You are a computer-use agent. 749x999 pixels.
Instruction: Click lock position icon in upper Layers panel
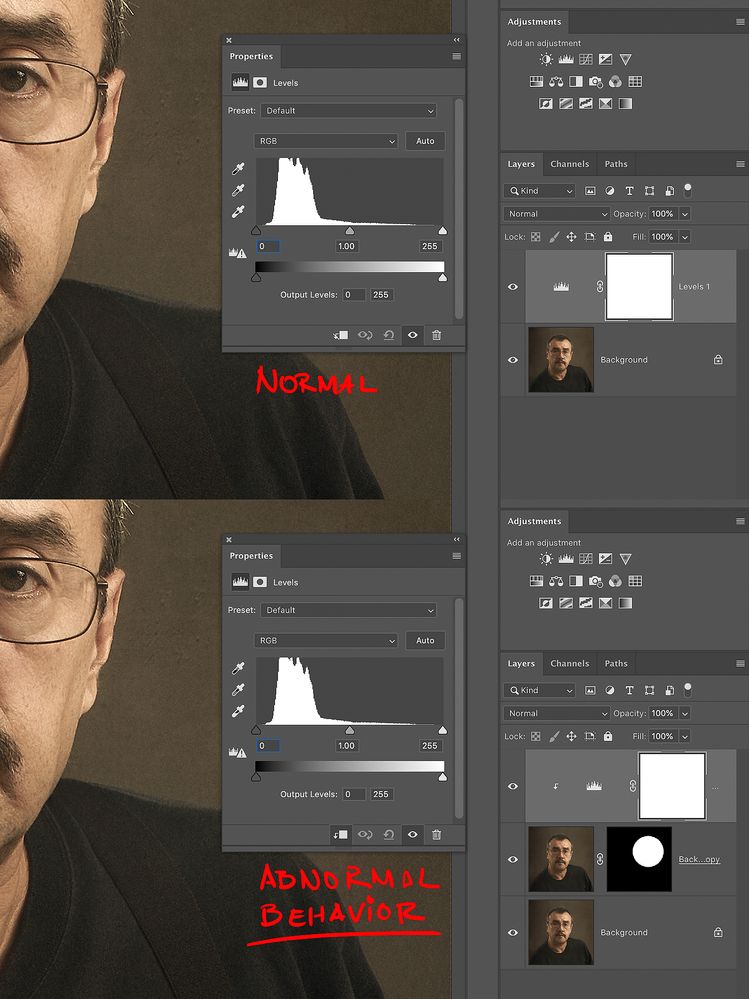coord(571,237)
